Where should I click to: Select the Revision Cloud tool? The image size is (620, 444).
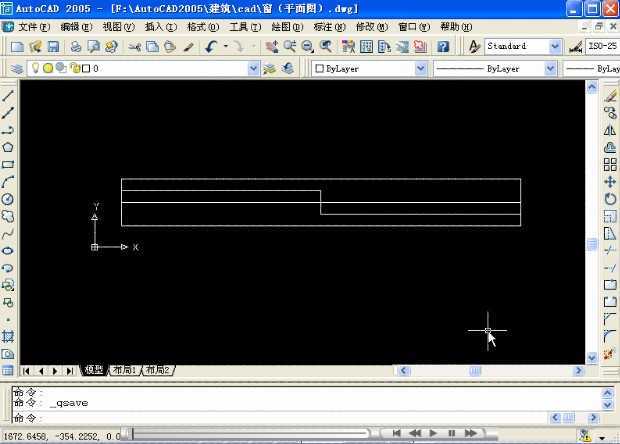(8, 216)
